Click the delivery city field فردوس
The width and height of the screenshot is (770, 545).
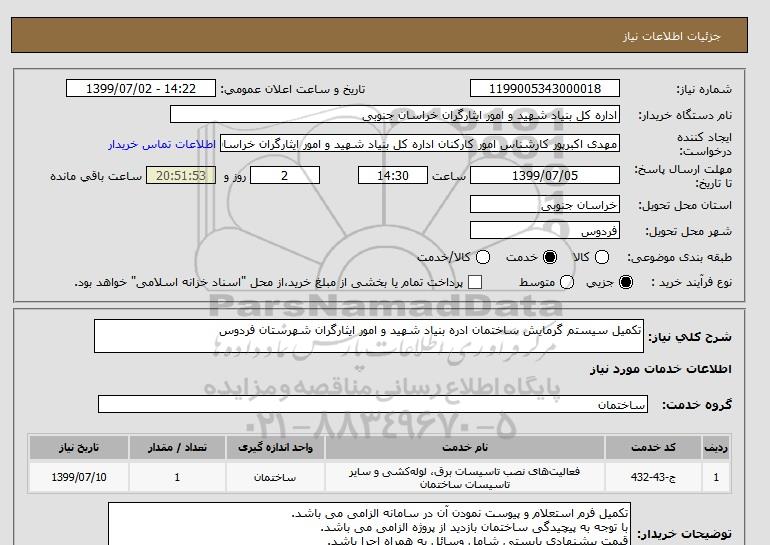click(x=545, y=230)
